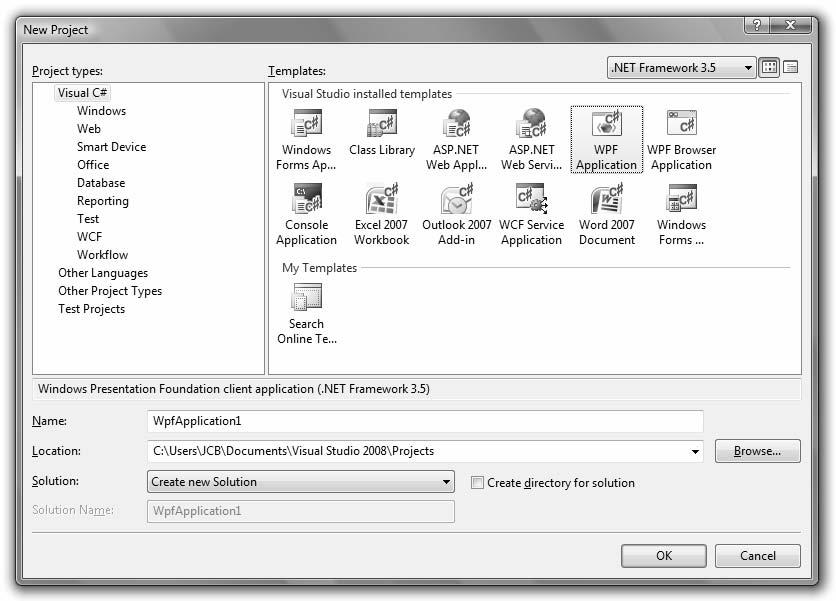
Task: Close the New Project dialog
Action: (x=791, y=25)
